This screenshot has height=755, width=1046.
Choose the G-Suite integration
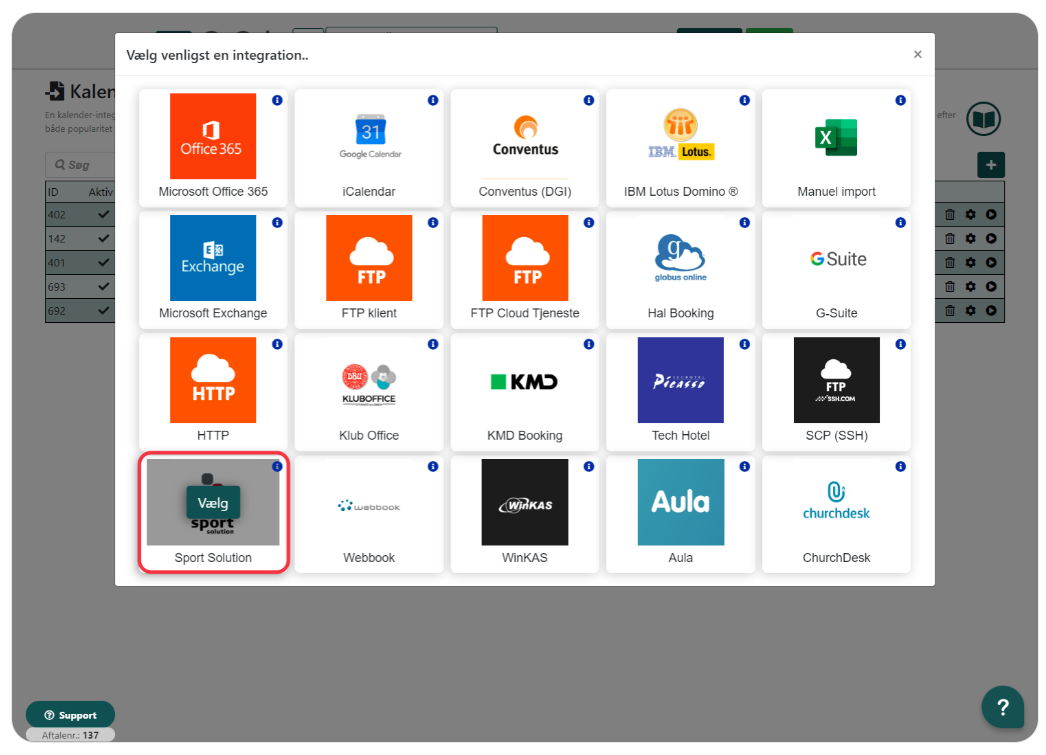(x=837, y=269)
